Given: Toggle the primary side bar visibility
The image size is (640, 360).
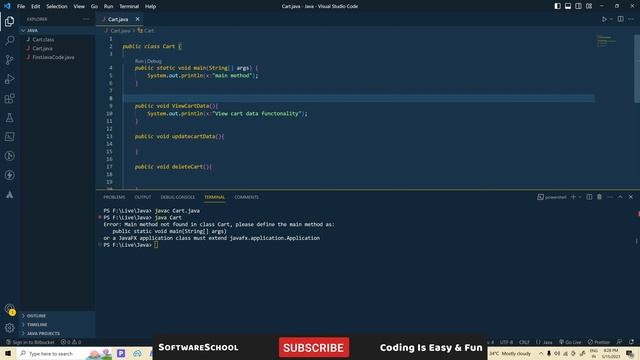Looking at the screenshot, I should pos(558,6).
